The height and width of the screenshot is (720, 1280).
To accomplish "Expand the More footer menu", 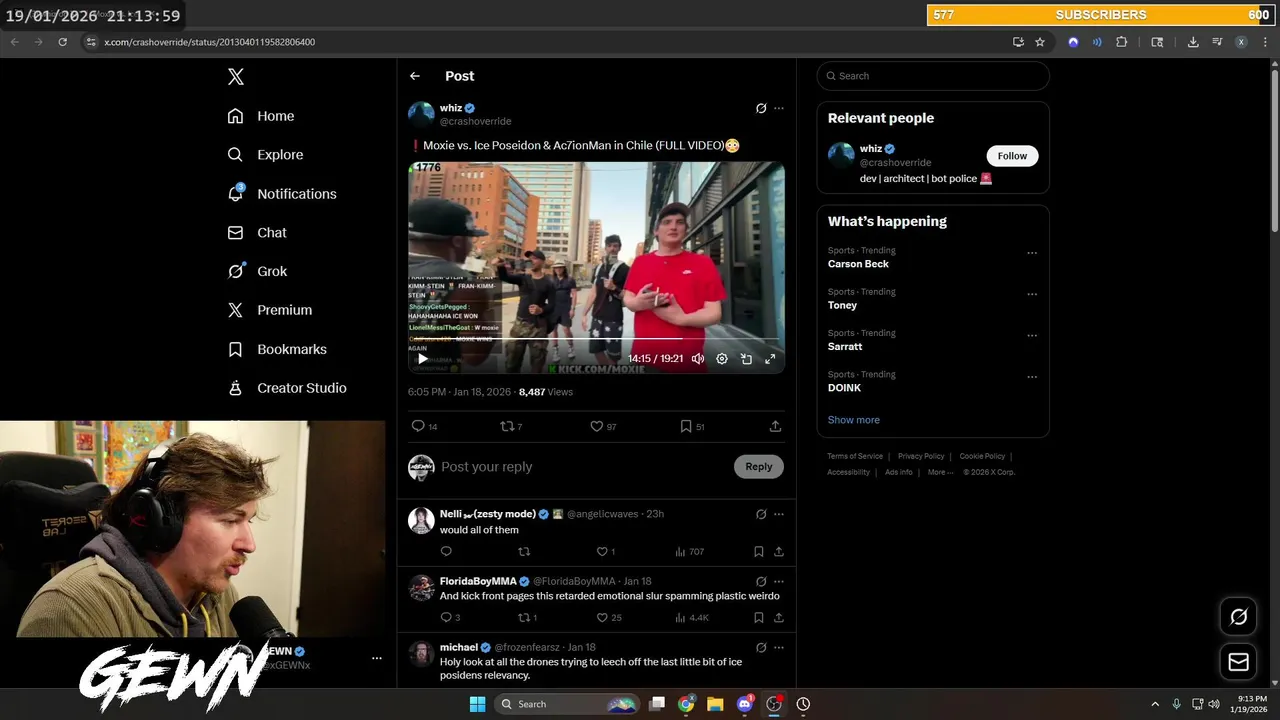I will click(939, 472).
